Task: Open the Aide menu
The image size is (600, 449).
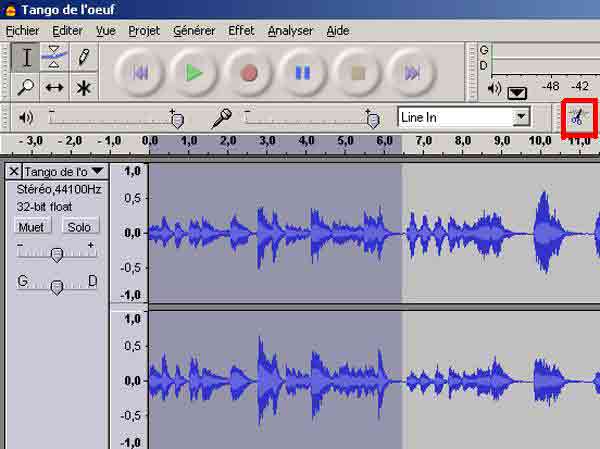Action: point(338,31)
